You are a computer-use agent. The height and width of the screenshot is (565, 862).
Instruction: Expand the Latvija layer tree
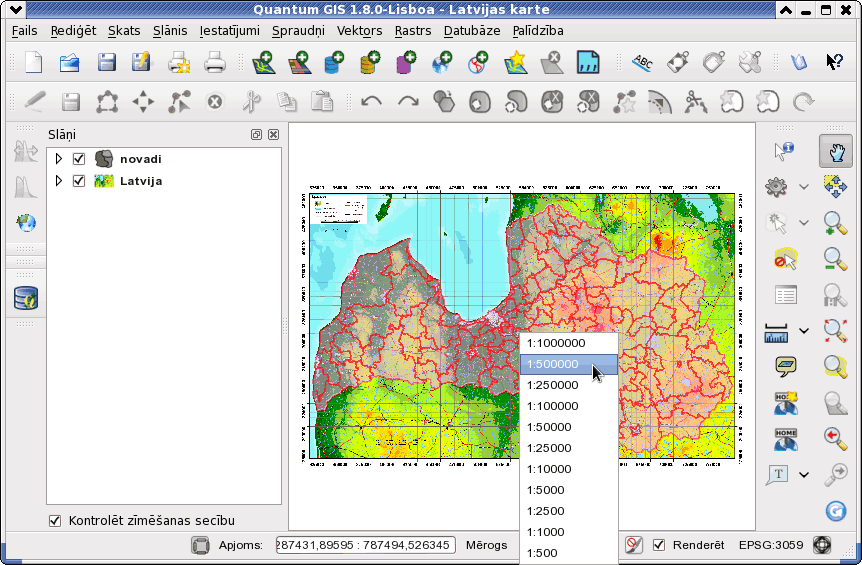(58, 181)
